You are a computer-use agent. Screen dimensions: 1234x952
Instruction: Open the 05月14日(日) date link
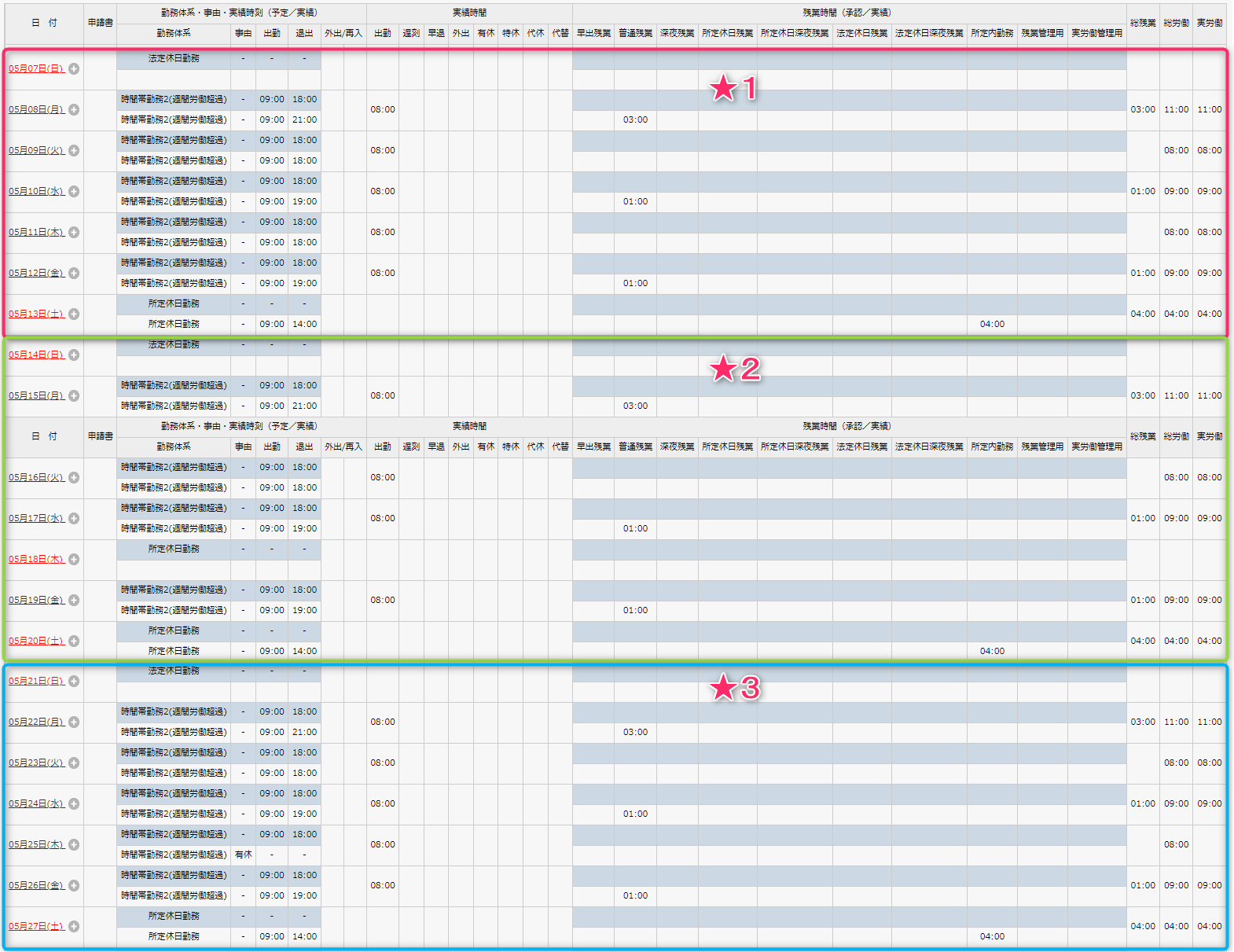click(x=36, y=355)
